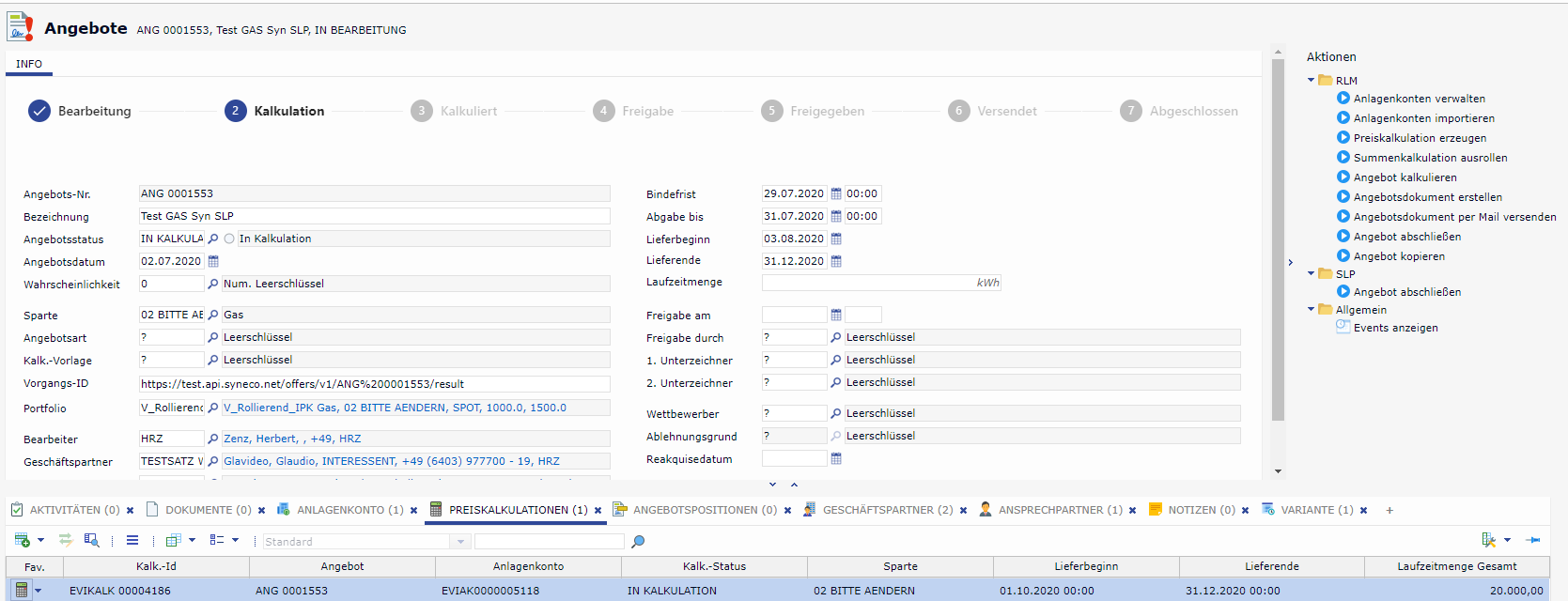Click the calculator icon in the EVIKALK row
Viewport: 1568px width, 601px height.
tap(22, 591)
